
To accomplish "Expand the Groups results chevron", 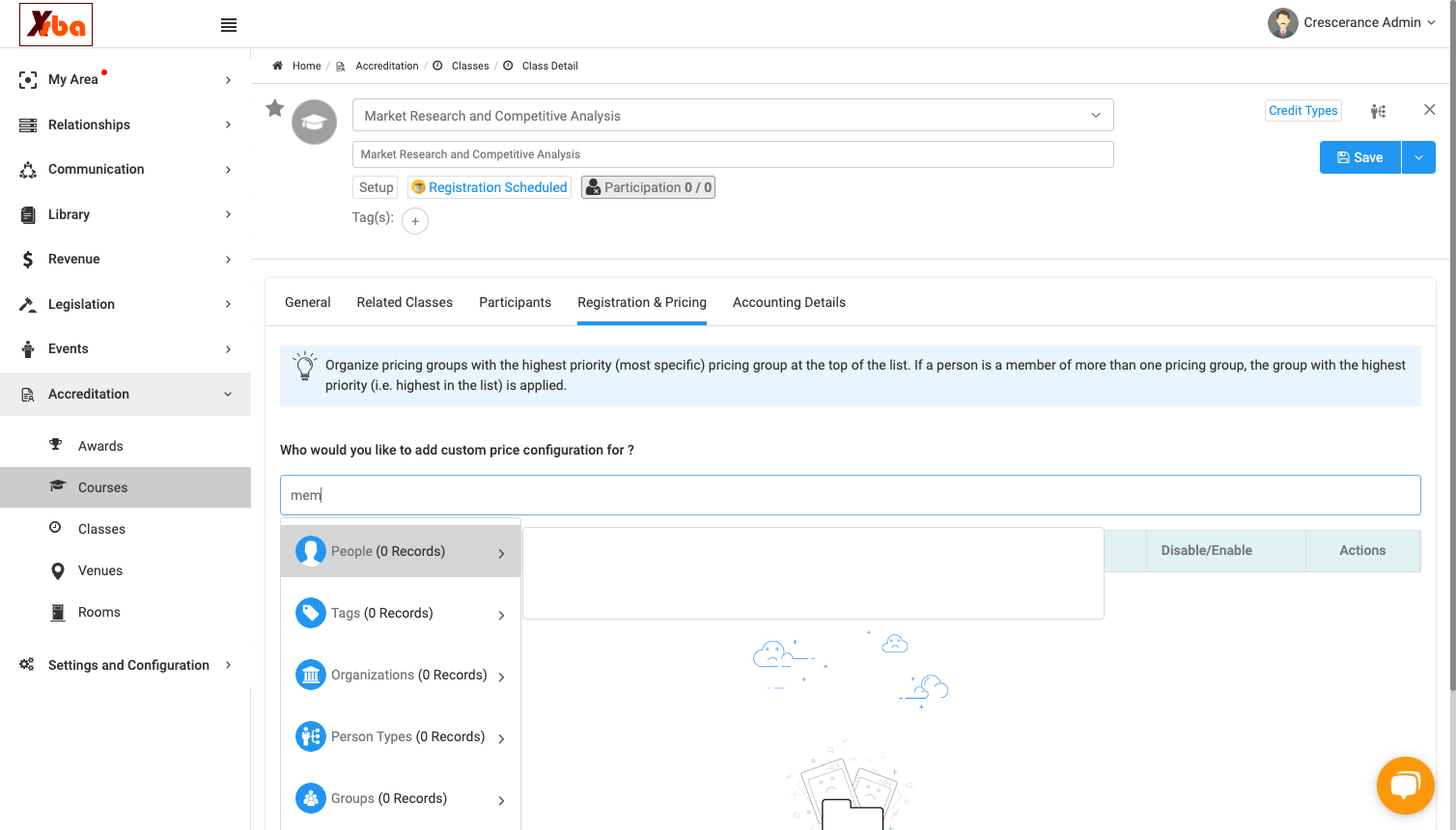I will coord(501,800).
